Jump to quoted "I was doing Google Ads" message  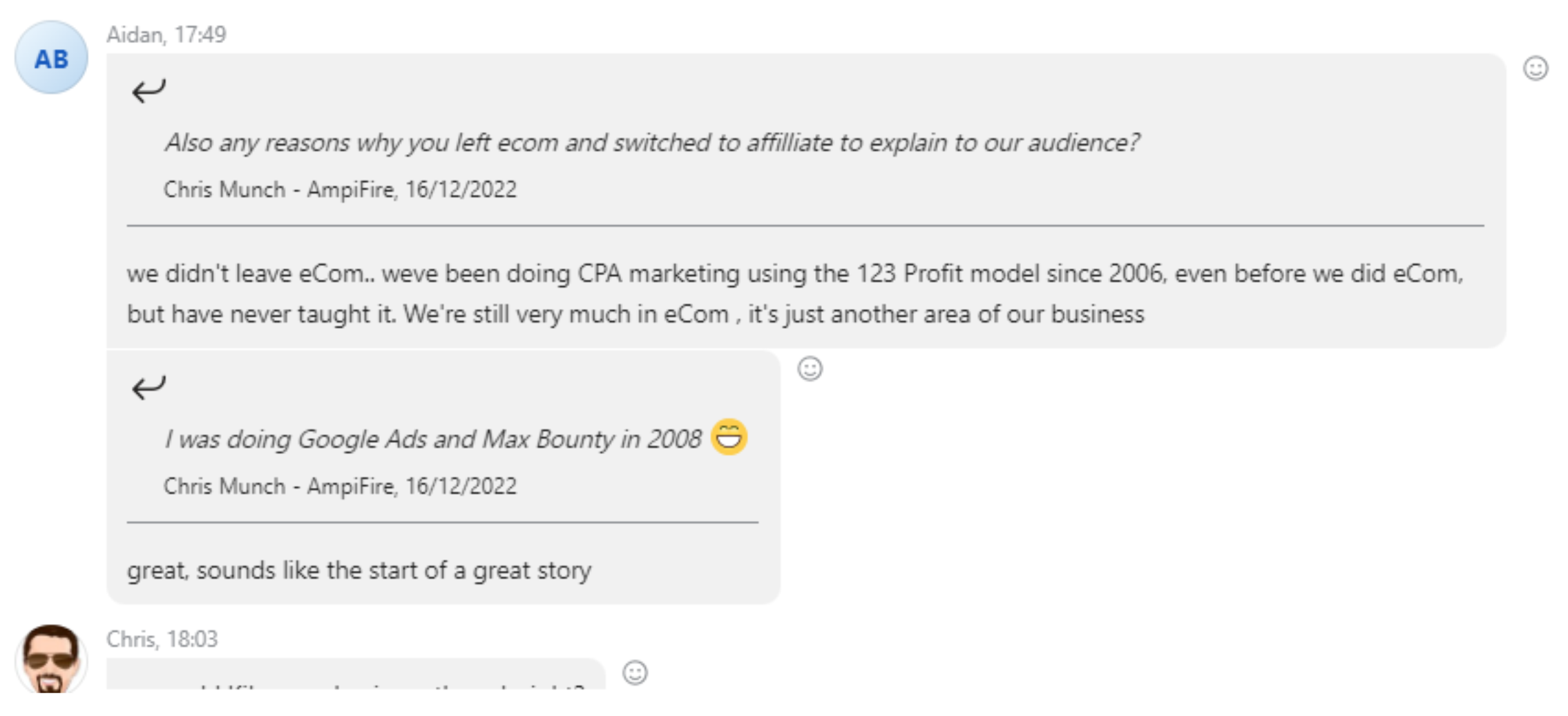[432, 440]
